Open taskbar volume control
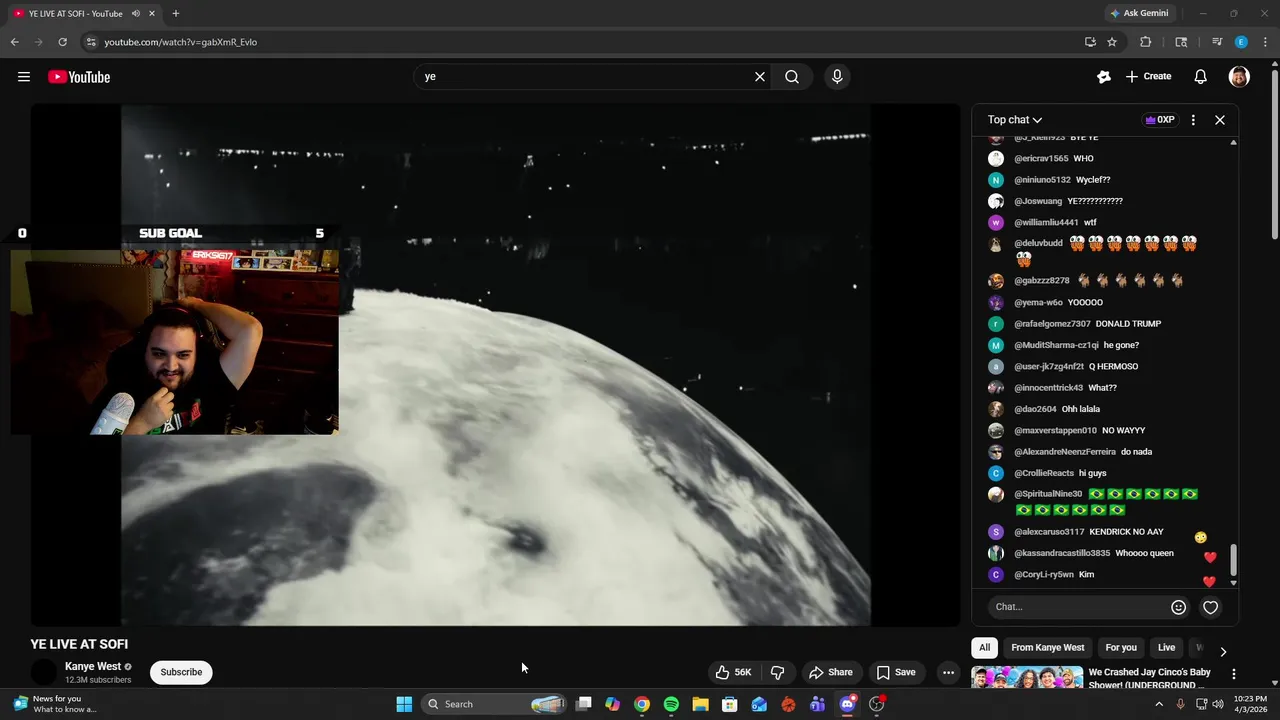The width and height of the screenshot is (1280, 720). click(1218, 704)
